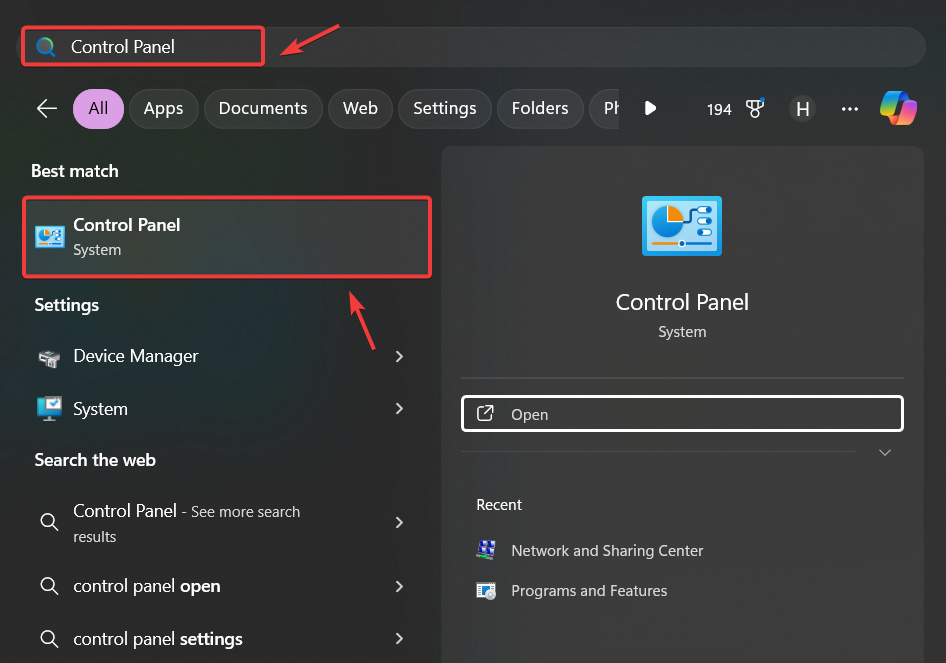Expand chevron for 'See more search results'
This screenshot has height=663, width=946.
(399, 522)
